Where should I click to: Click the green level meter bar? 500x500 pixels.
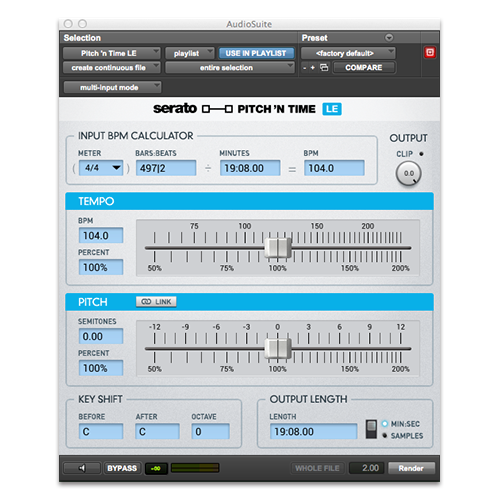(x=195, y=468)
